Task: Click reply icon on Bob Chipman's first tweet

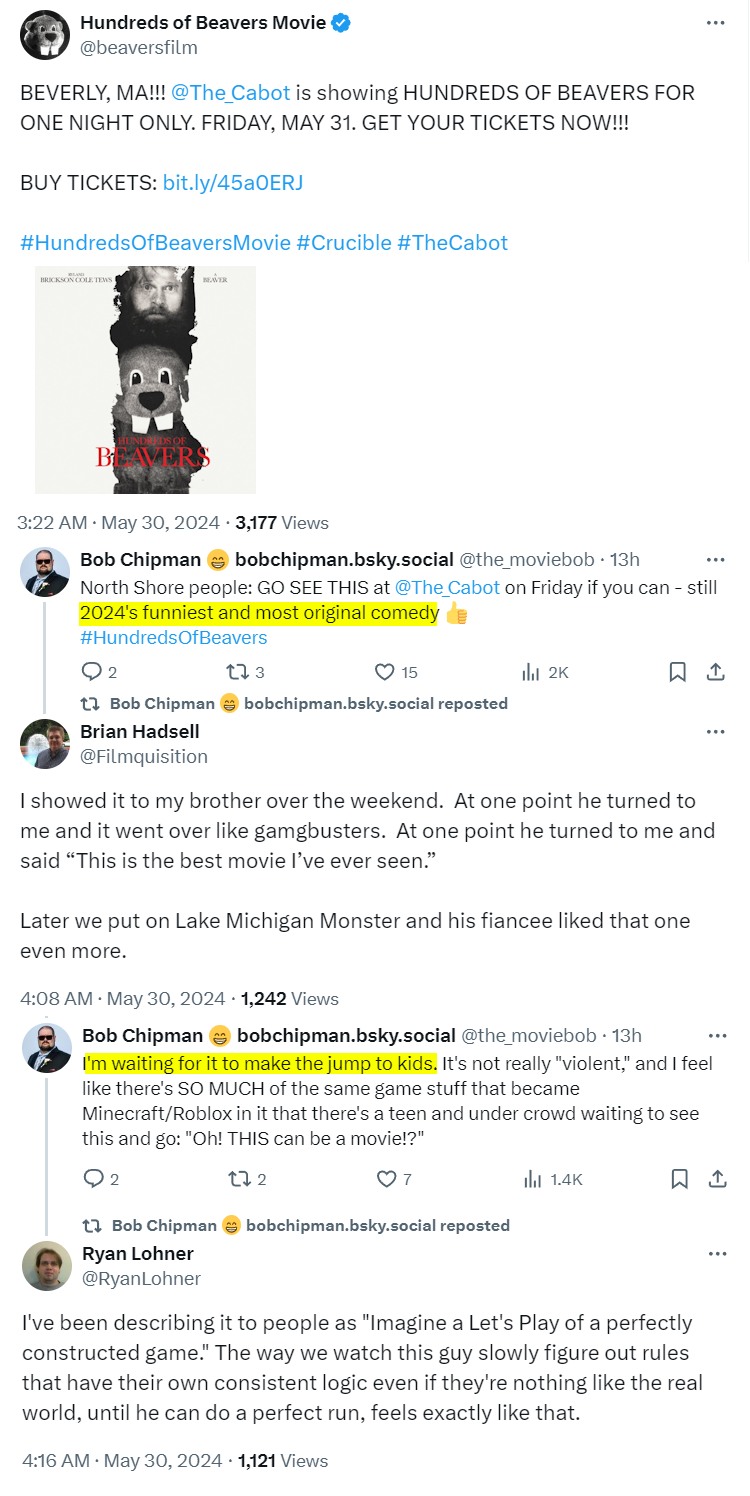Action: (92, 672)
